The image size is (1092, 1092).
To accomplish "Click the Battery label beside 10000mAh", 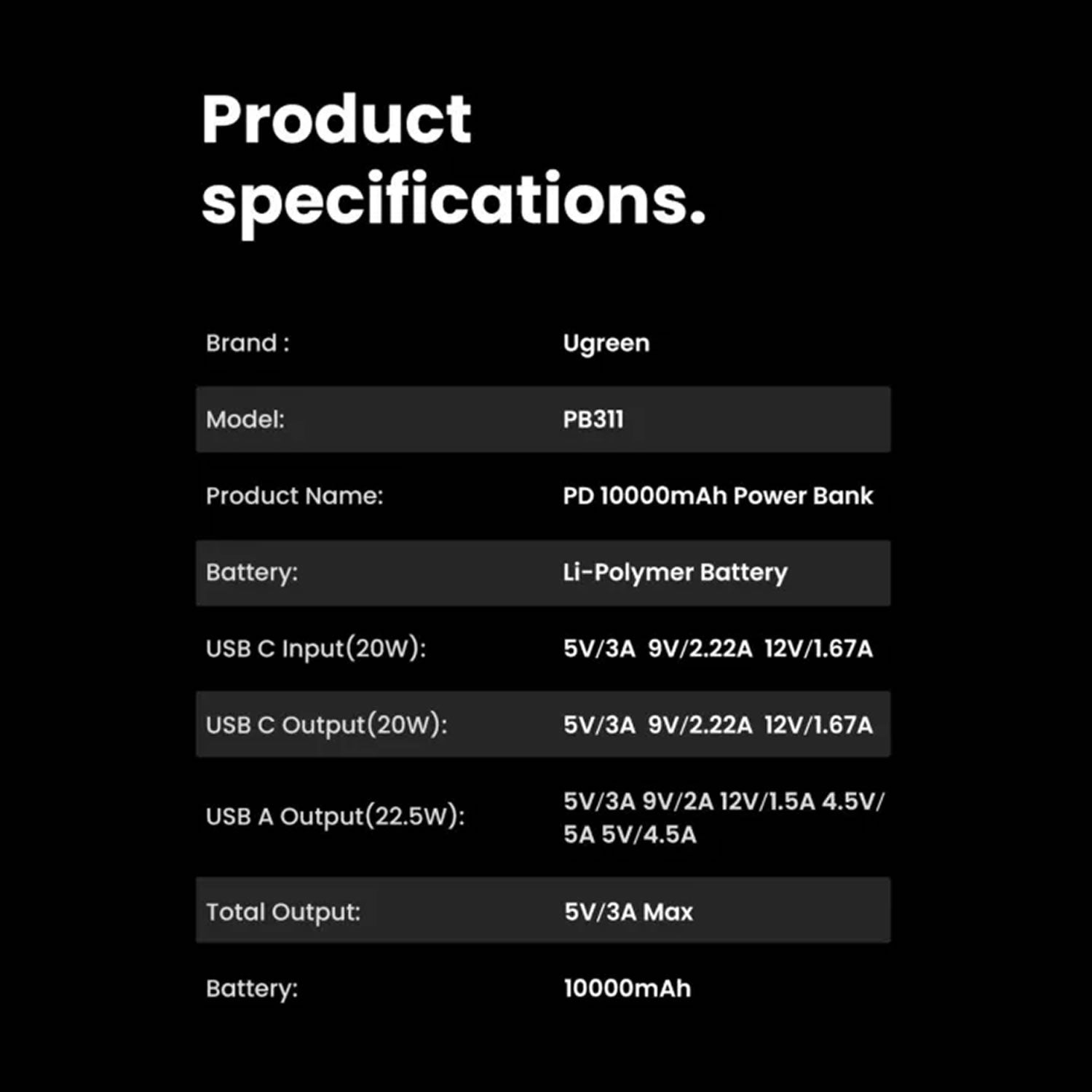I will [x=252, y=989].
